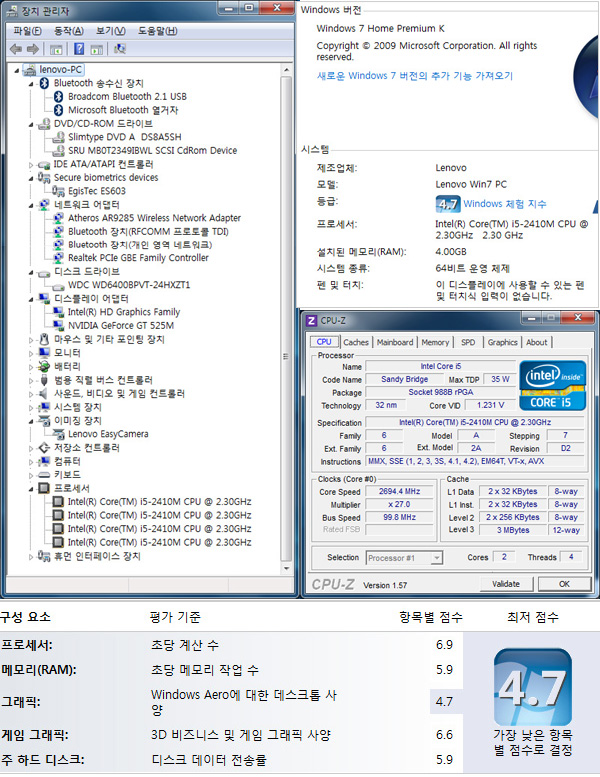Switch to the Memory tab in CPU-Z
This screenshot has height=777, width=600.
(x=435, y=342)
